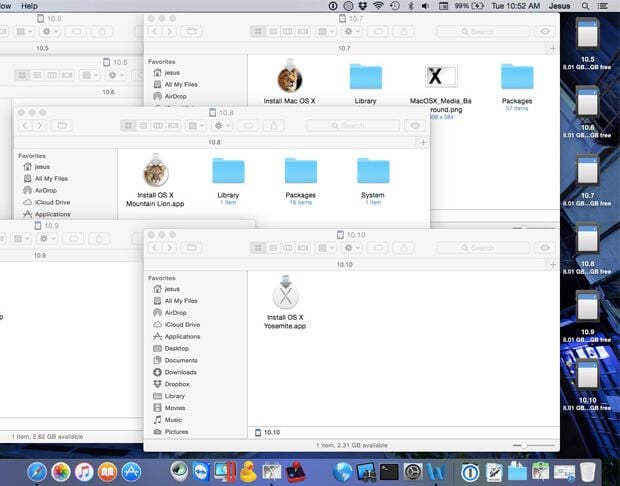Open Arrange dropdown in 10.8 window toolbar
This screenshot has height=486, width=620.
(x=196, y=126)
